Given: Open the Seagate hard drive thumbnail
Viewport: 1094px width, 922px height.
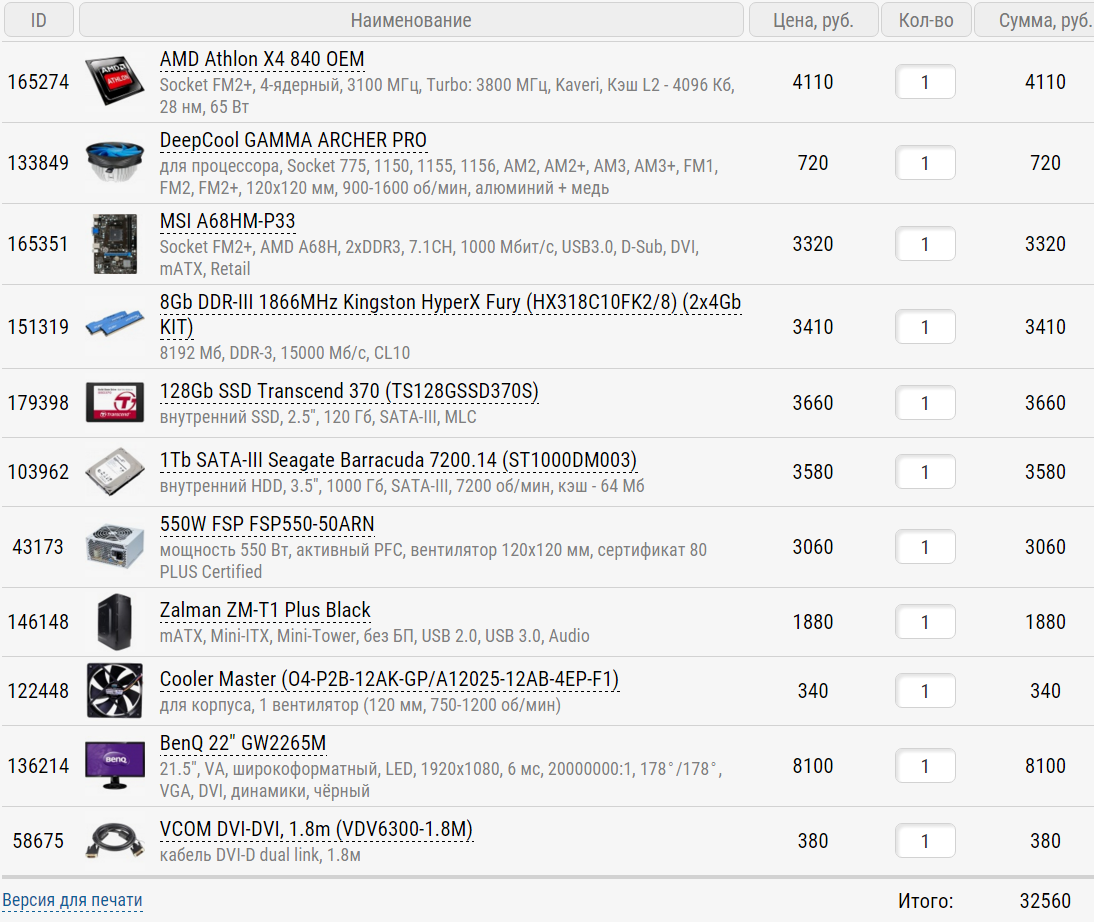Looking at the screenshot, I should coord(115,472).
